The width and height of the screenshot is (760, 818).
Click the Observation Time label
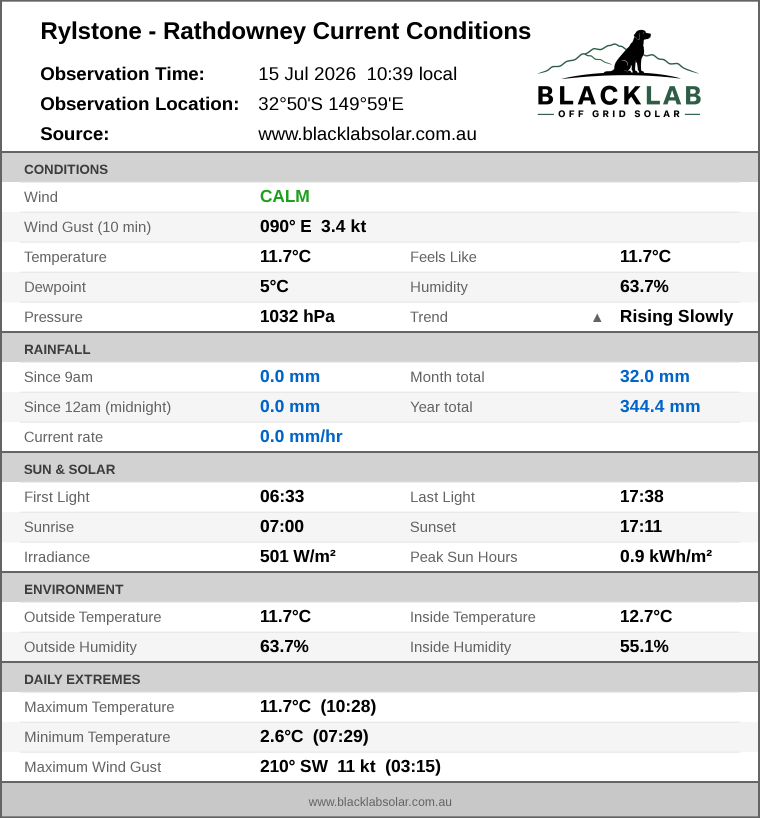pyautogui.click(x=123, y=74)
